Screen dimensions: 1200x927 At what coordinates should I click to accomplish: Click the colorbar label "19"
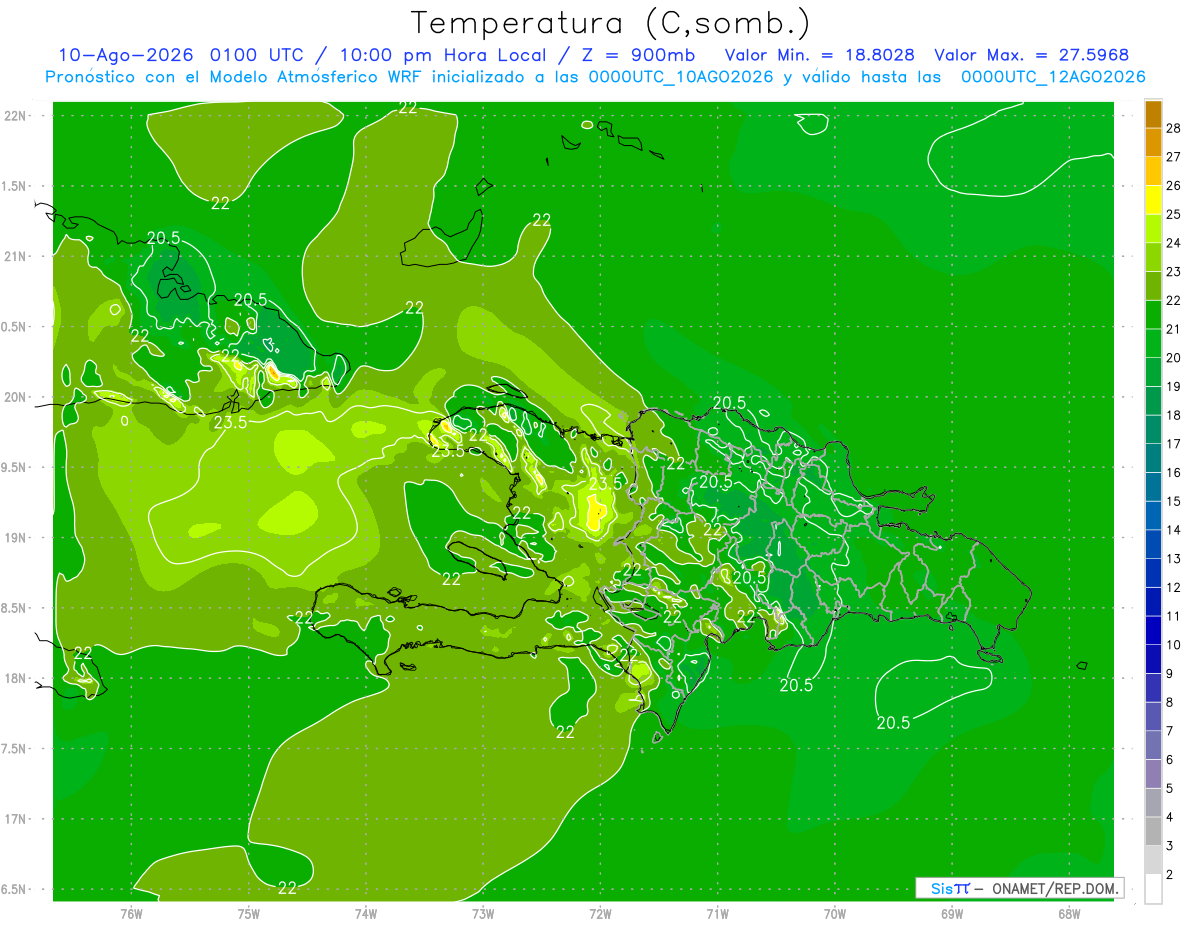[x=1174, y=387]
